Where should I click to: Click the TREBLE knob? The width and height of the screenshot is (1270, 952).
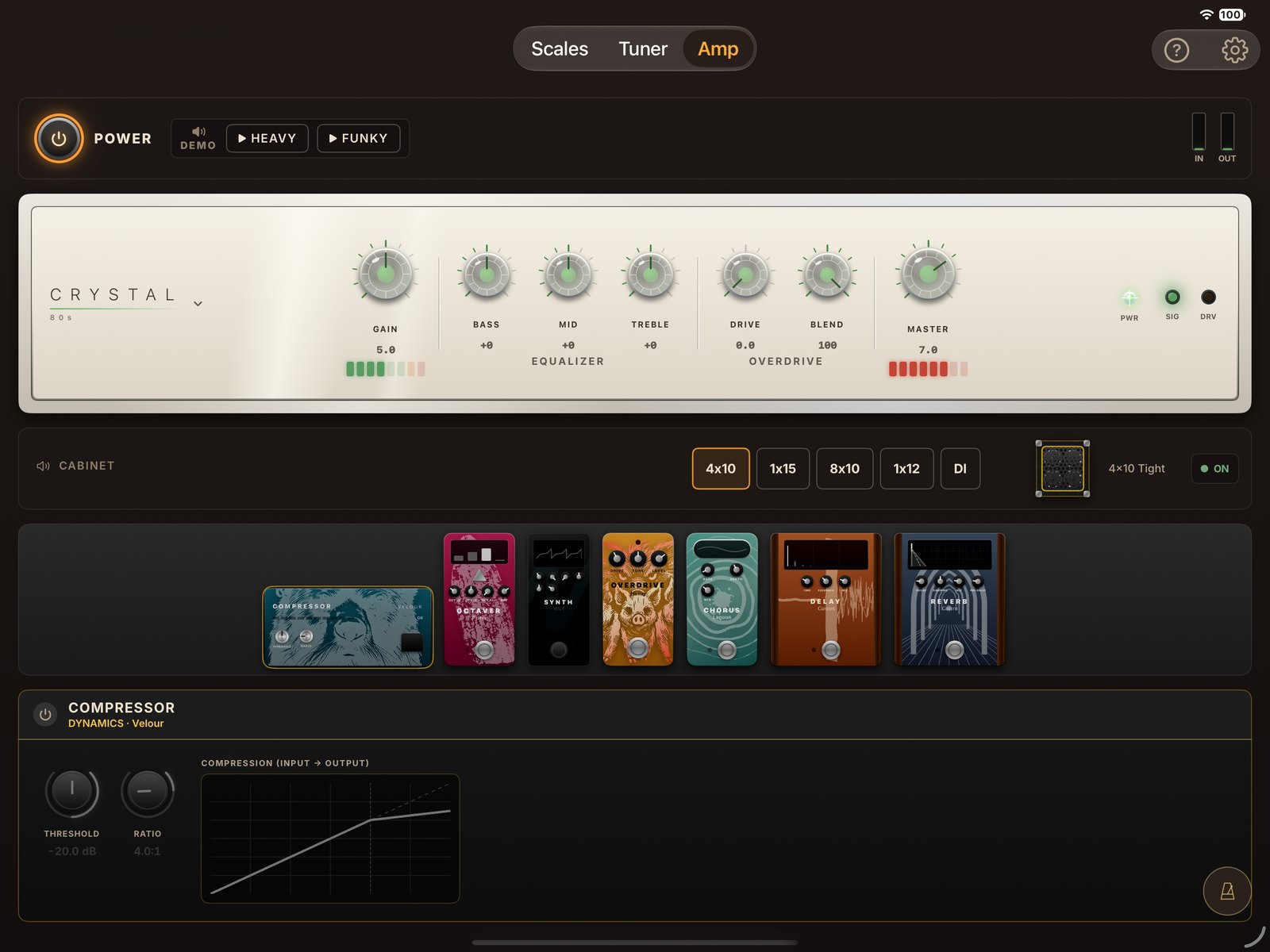(x=650, y=274)
